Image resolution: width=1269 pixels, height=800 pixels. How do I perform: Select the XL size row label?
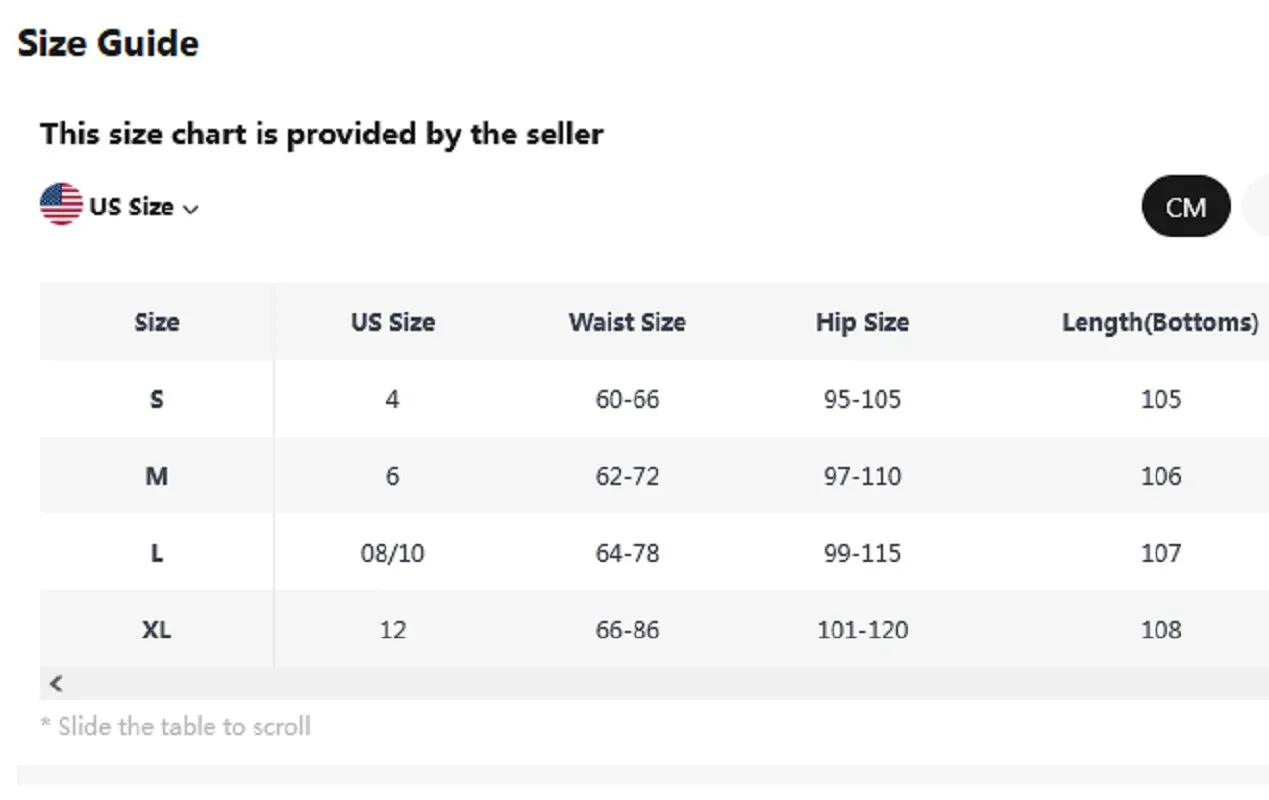[x=157, y=630]
